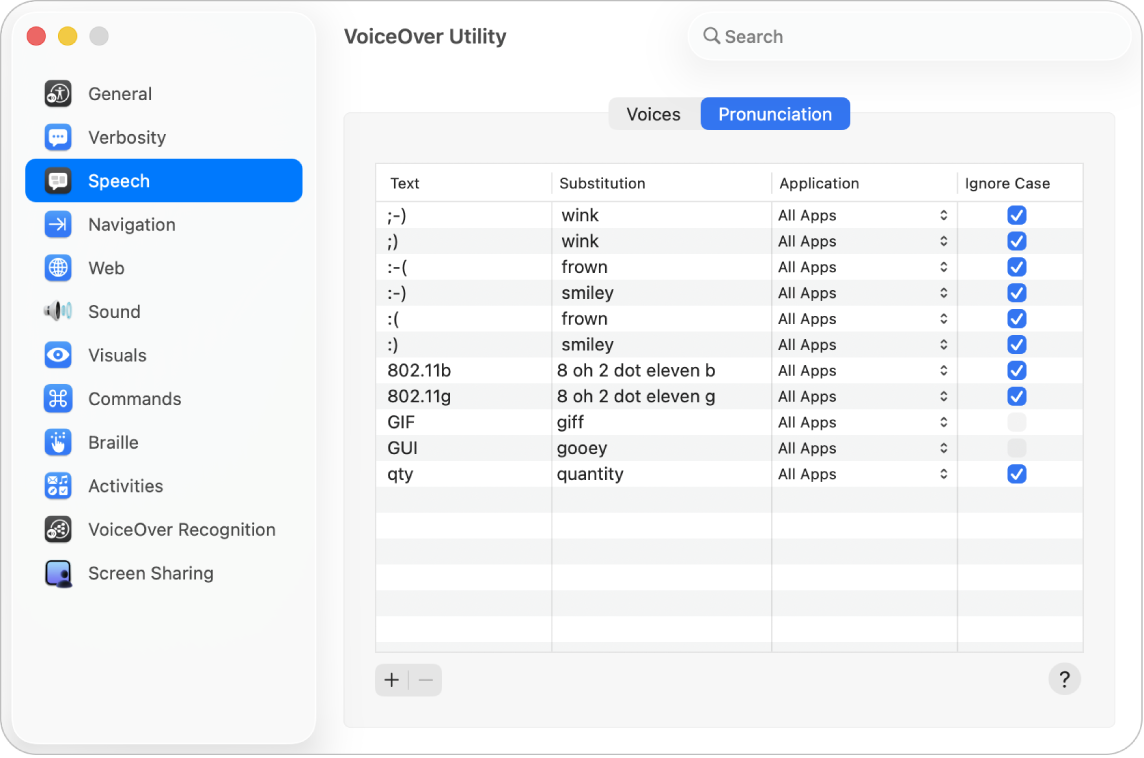Click the Commands icon
1144x758 pixels.
click(x=57, y=398)
